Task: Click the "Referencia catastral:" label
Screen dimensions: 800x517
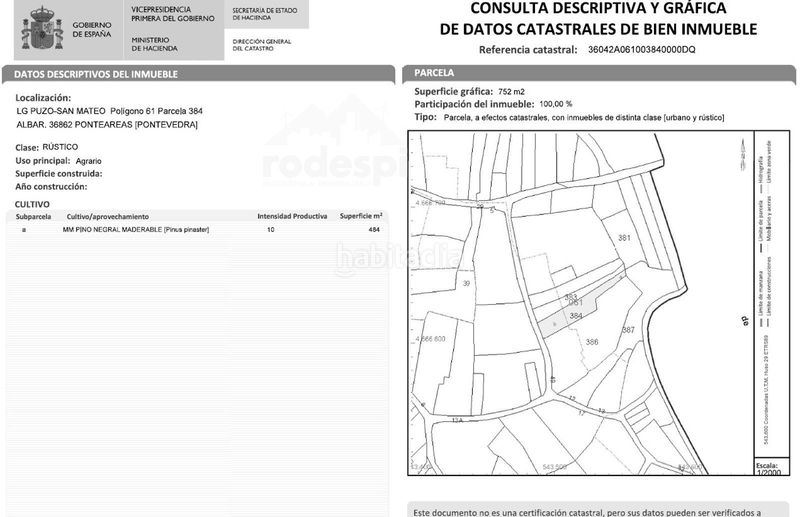Action: click(x=528, y=50)
